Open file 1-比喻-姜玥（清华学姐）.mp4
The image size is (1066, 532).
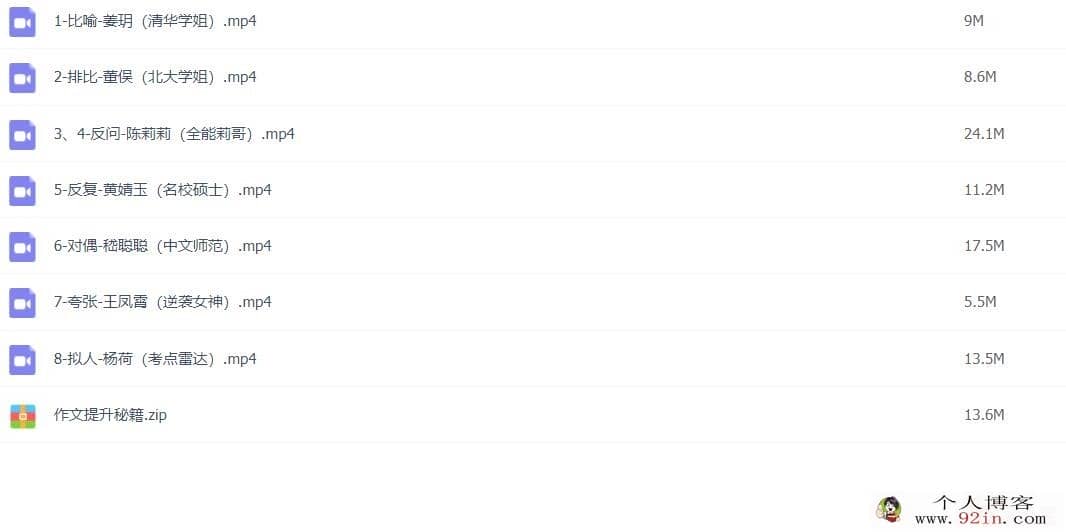coord(155,21)
